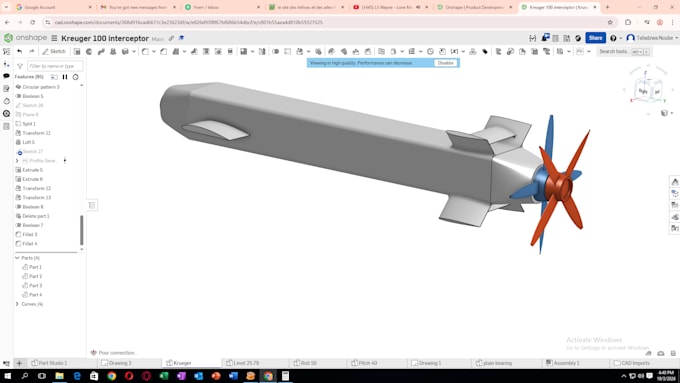Open the comments panel speech bubble icon
The width and height of the screenshot is (680, 383).
[x=6, y=76]
